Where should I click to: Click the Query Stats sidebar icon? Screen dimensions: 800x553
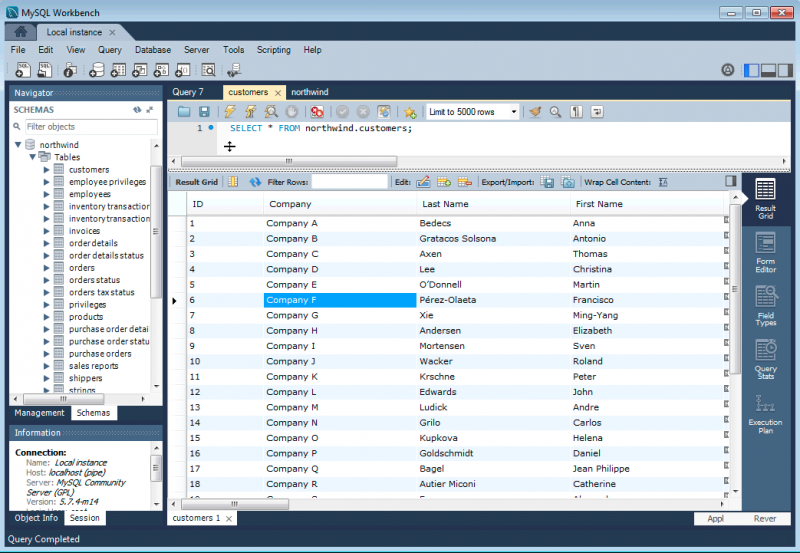(765, 359)
